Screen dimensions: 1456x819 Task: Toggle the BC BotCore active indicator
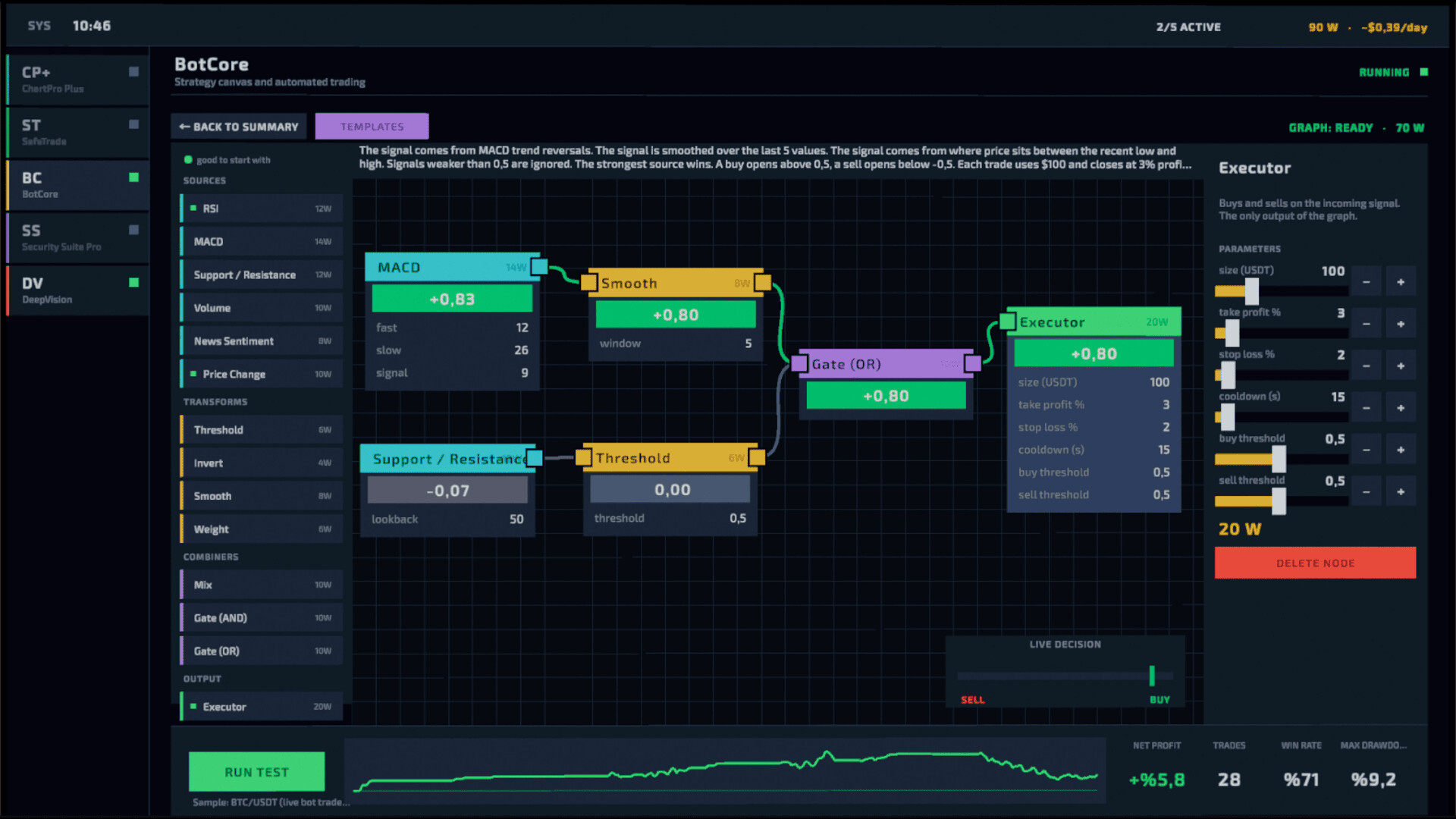[134, 177]
